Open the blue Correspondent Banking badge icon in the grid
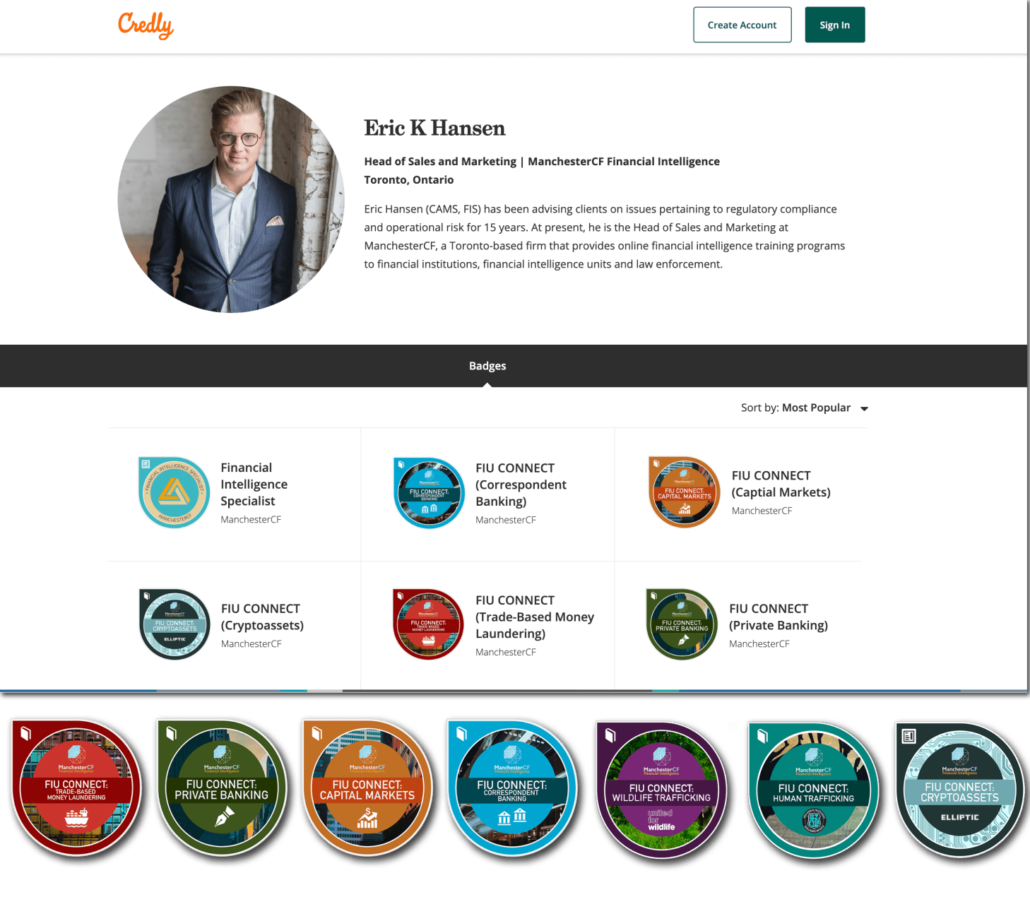The image size is (1030, 897). point(429,492)
